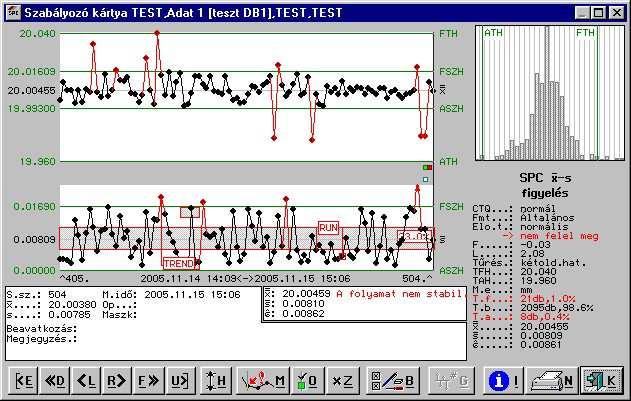This screenshot has width=631, height=401.
Task: Open the chart marker M tool
Action: point(264,380)
